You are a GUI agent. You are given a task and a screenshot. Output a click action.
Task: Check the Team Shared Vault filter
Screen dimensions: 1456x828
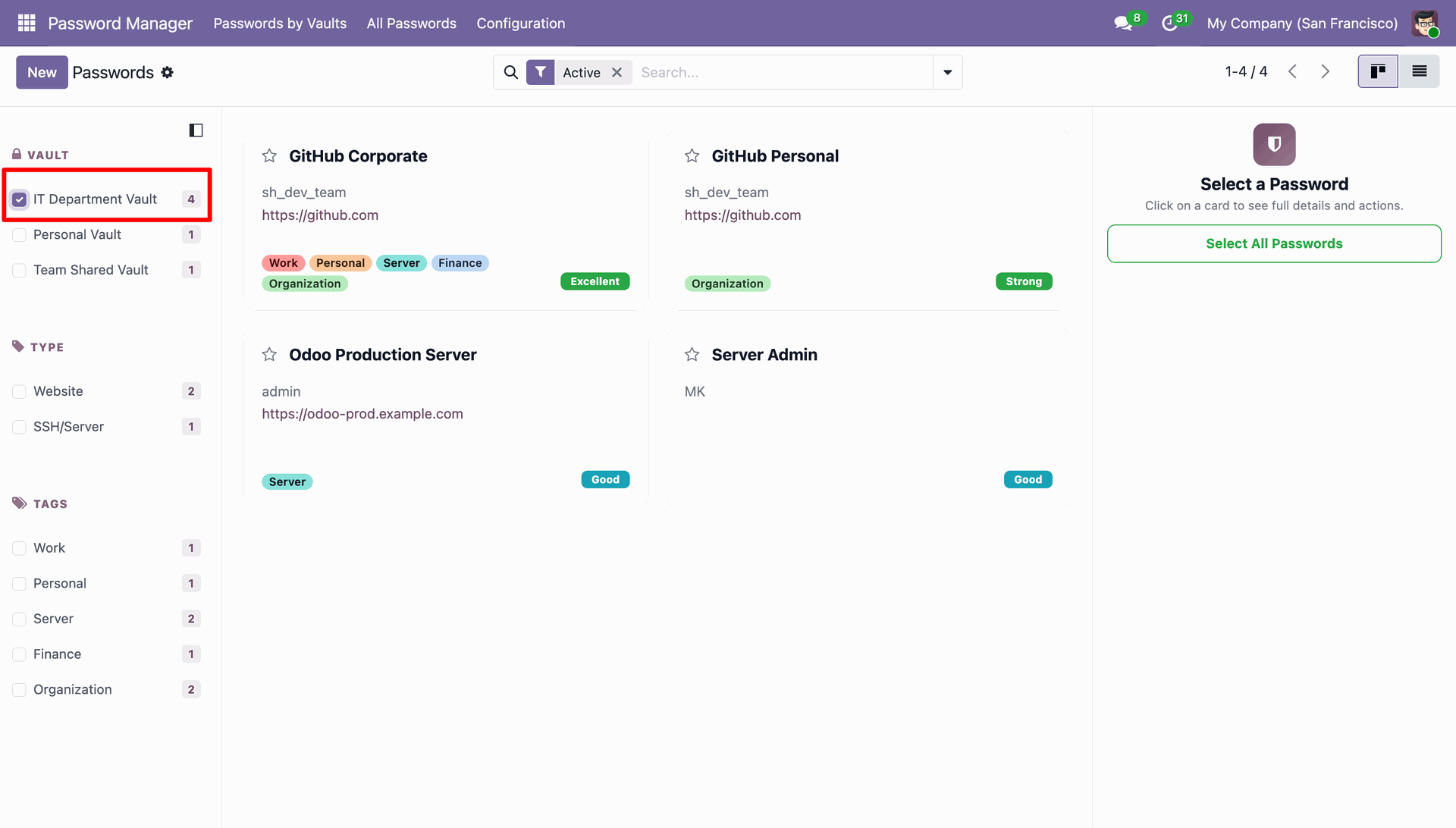click(20, 270)
